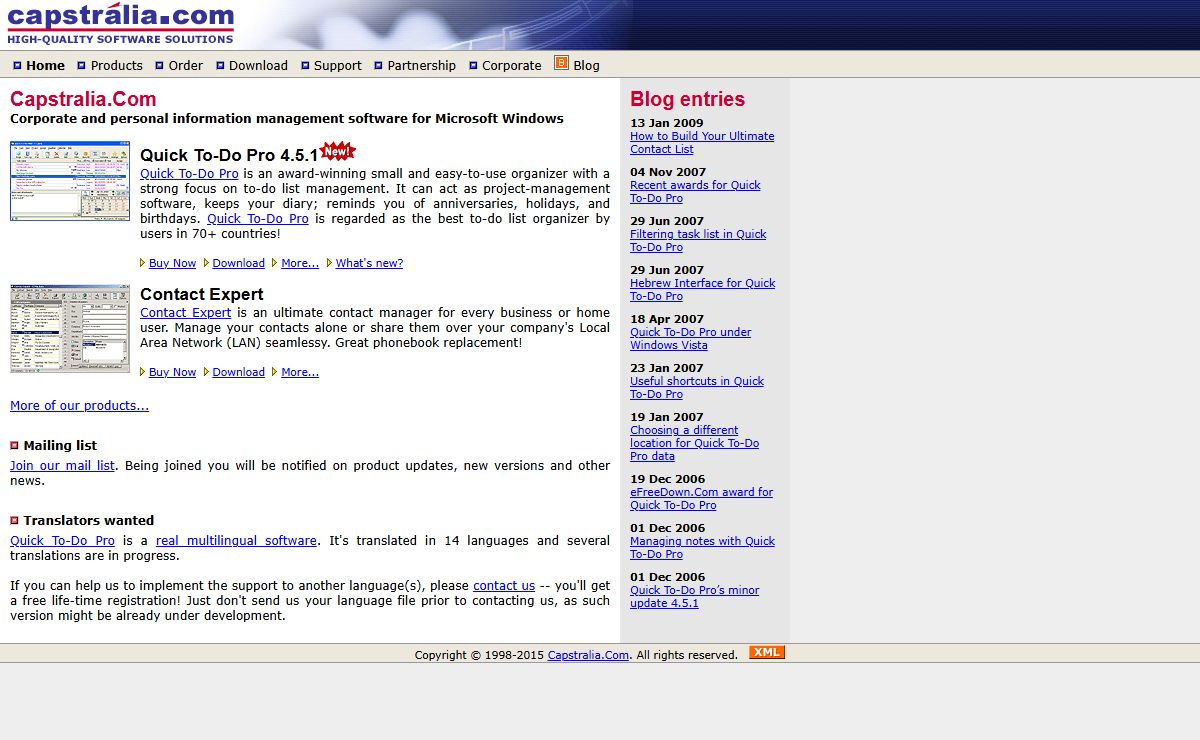This screenshot has width=1200, height=740.
Task: Click the Capstralia.Com red page heading
Action: click(83, 99)
